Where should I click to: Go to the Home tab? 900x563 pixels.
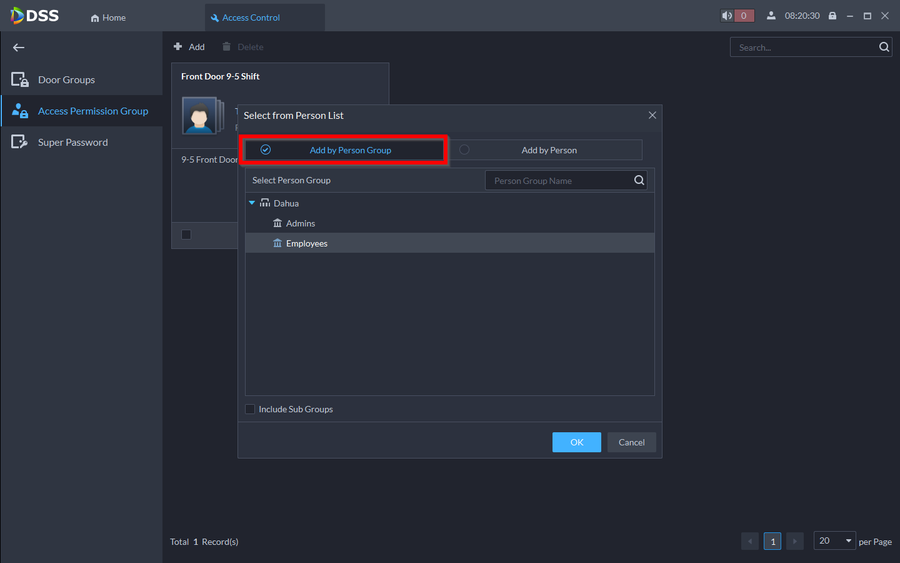pyautogui.click(x=108, y=18)
